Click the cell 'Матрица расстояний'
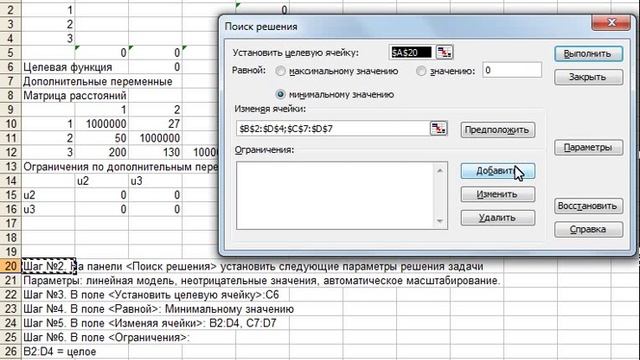 [x=75, y=96]
